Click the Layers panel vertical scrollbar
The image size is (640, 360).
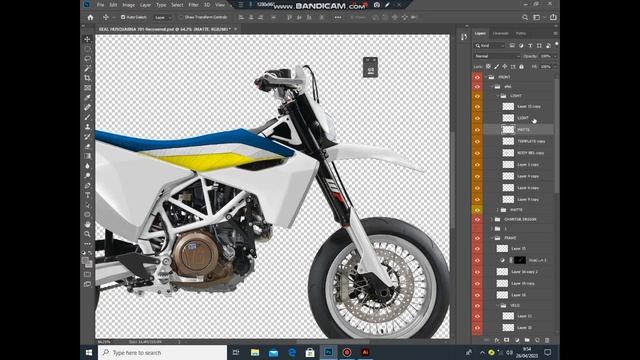pos(556,135)
